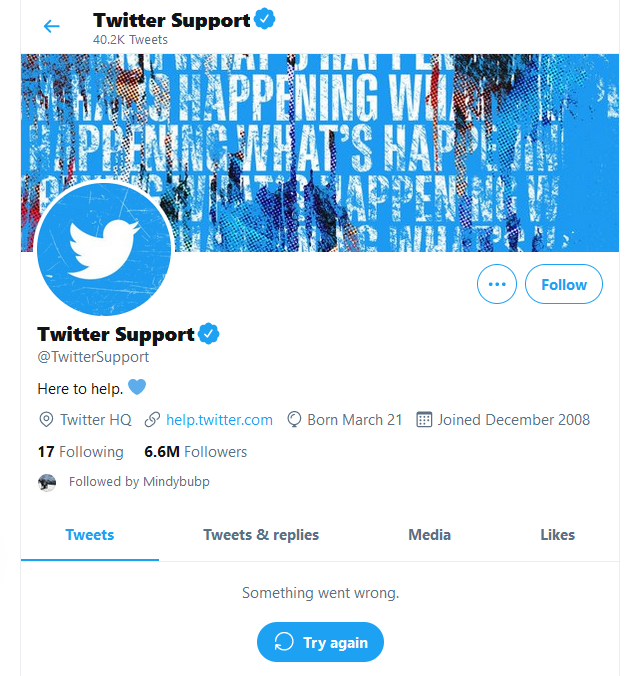The height and width of the screenshot is (676, 638).
Task: Click the link chain icon
Action: coord(152,420)
